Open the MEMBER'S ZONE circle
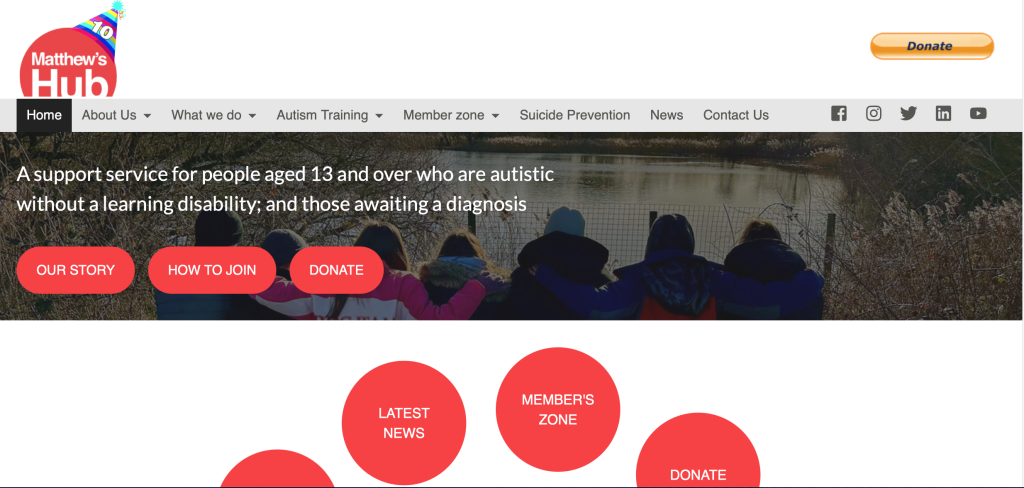 coord(558,409)
